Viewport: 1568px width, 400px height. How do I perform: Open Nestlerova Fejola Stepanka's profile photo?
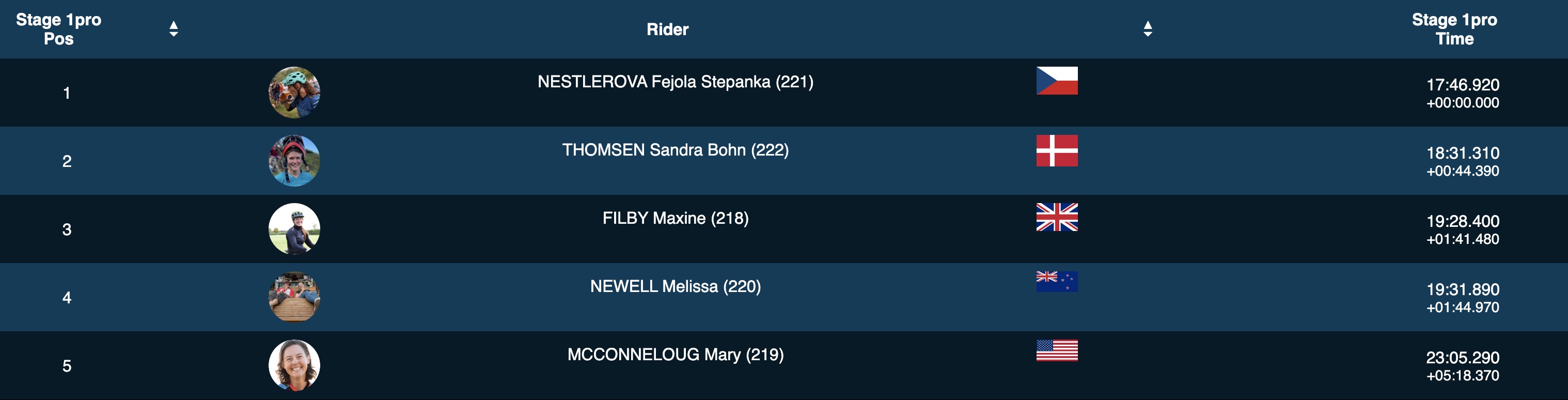pos(294,93)
